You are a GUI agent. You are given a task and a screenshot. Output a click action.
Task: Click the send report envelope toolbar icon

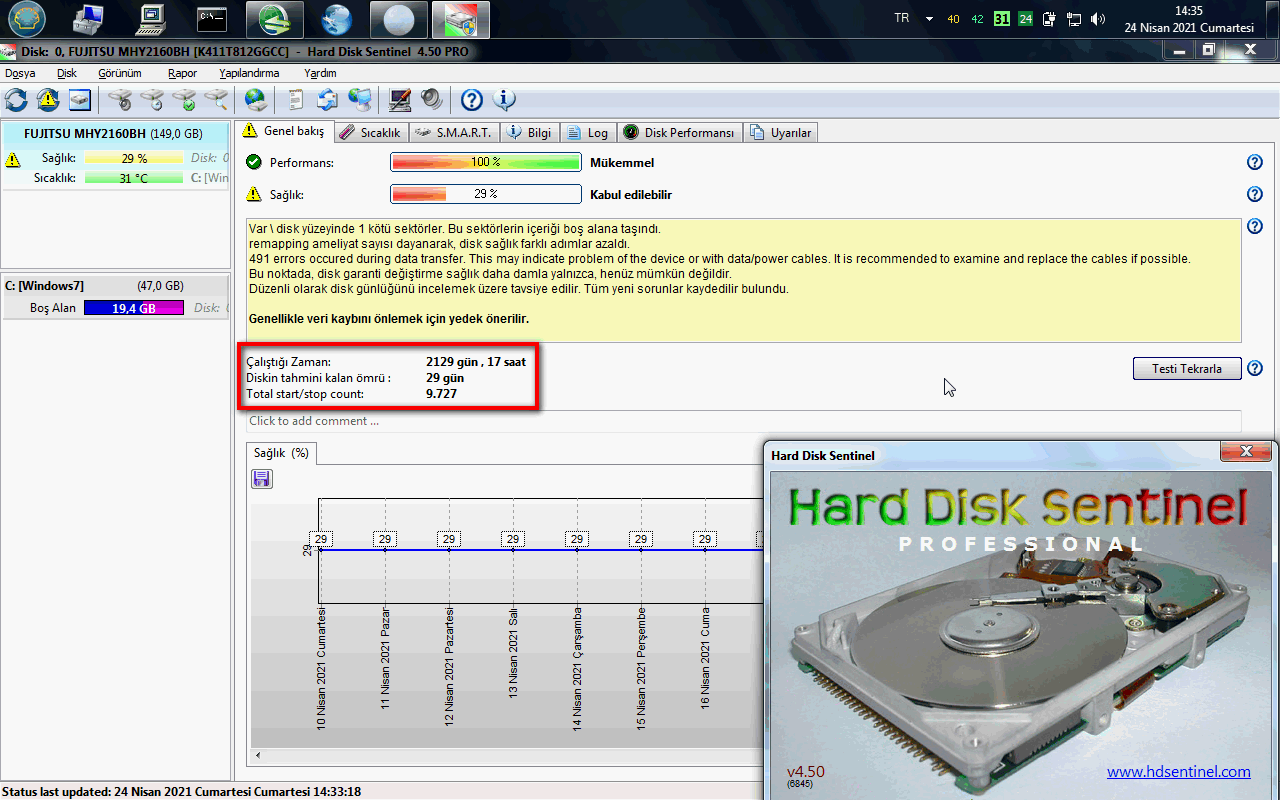pos(328,100)
